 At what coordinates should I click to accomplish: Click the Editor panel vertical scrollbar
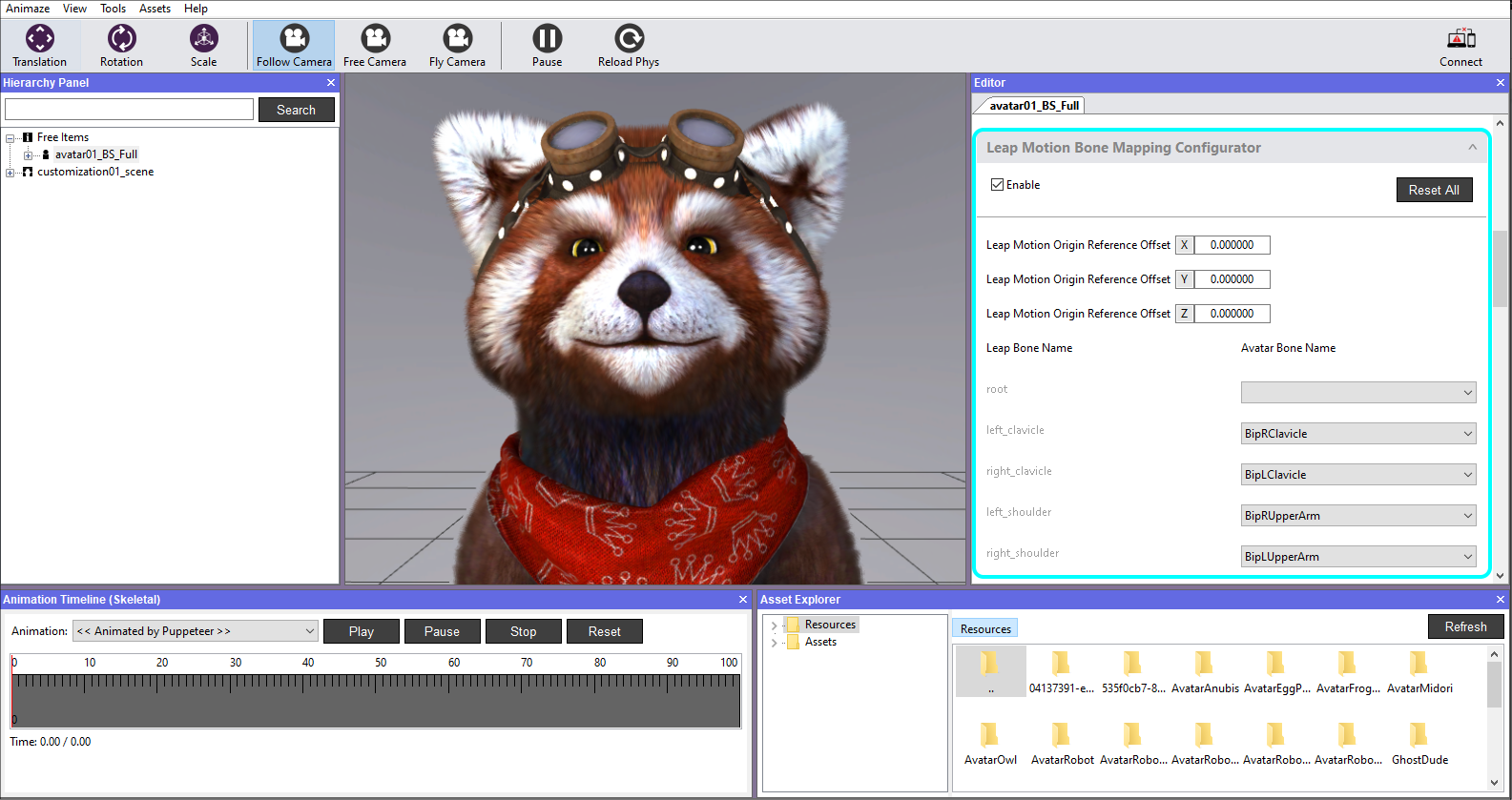point(1501,269)
